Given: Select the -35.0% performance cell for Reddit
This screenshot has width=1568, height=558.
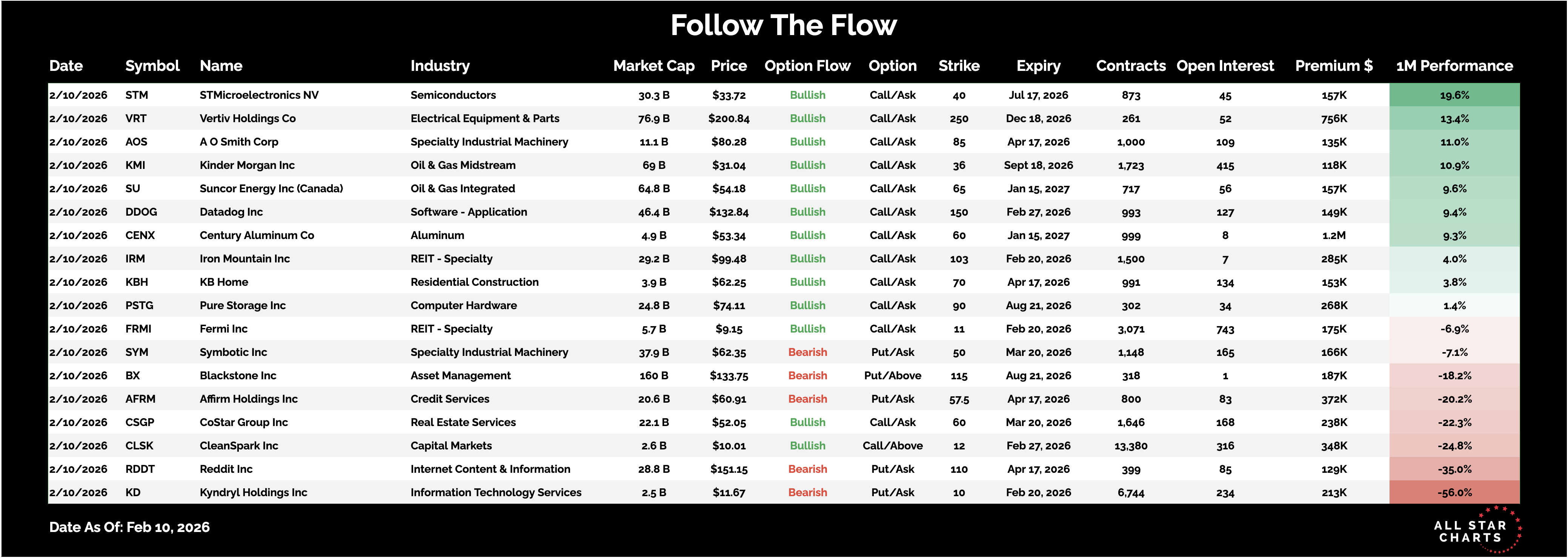Looking at the screenshot, I should click(x=1454, y=469).
